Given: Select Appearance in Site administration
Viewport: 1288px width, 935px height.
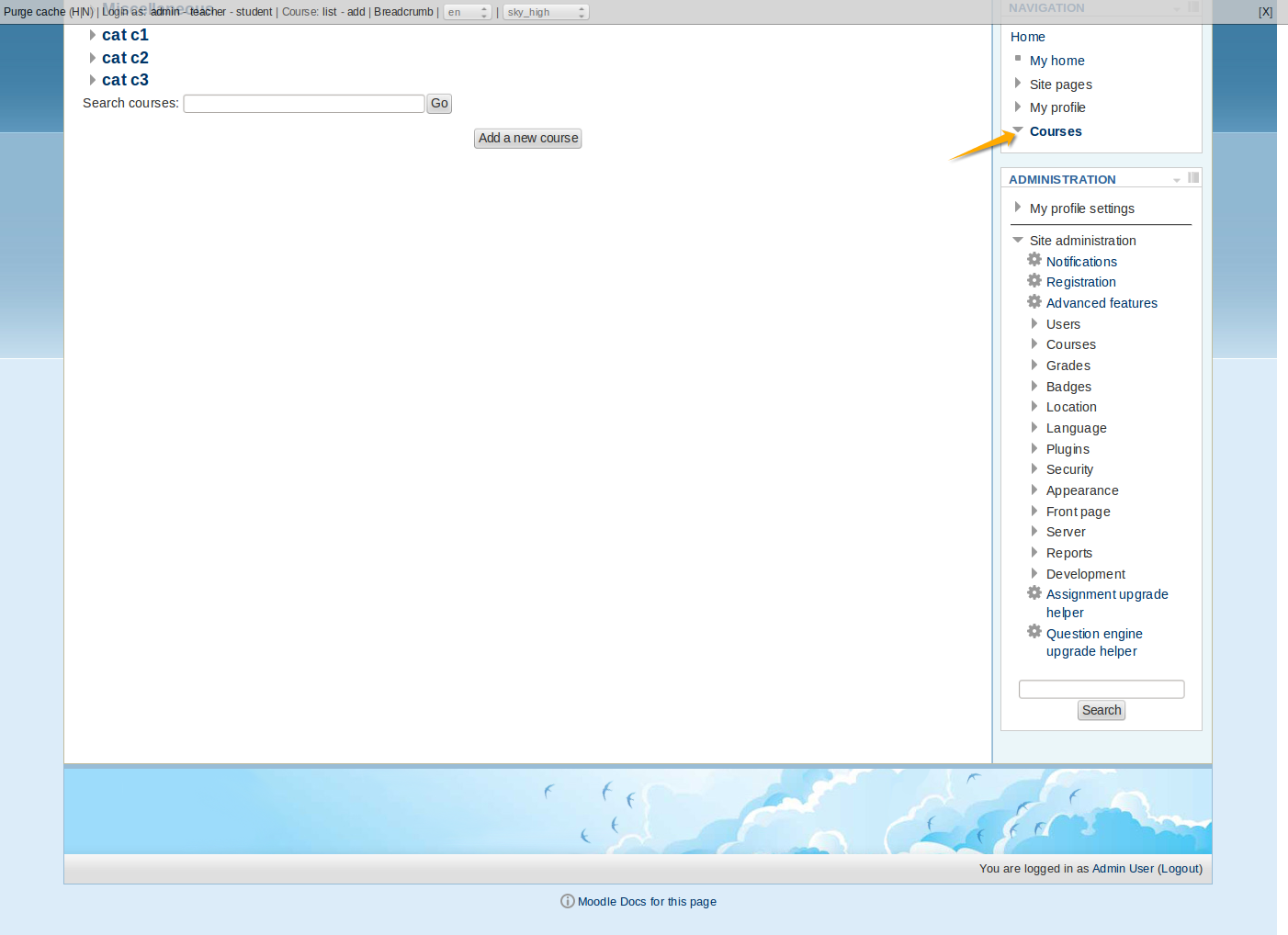Looking at the screenshot, I should [1082, 490].
